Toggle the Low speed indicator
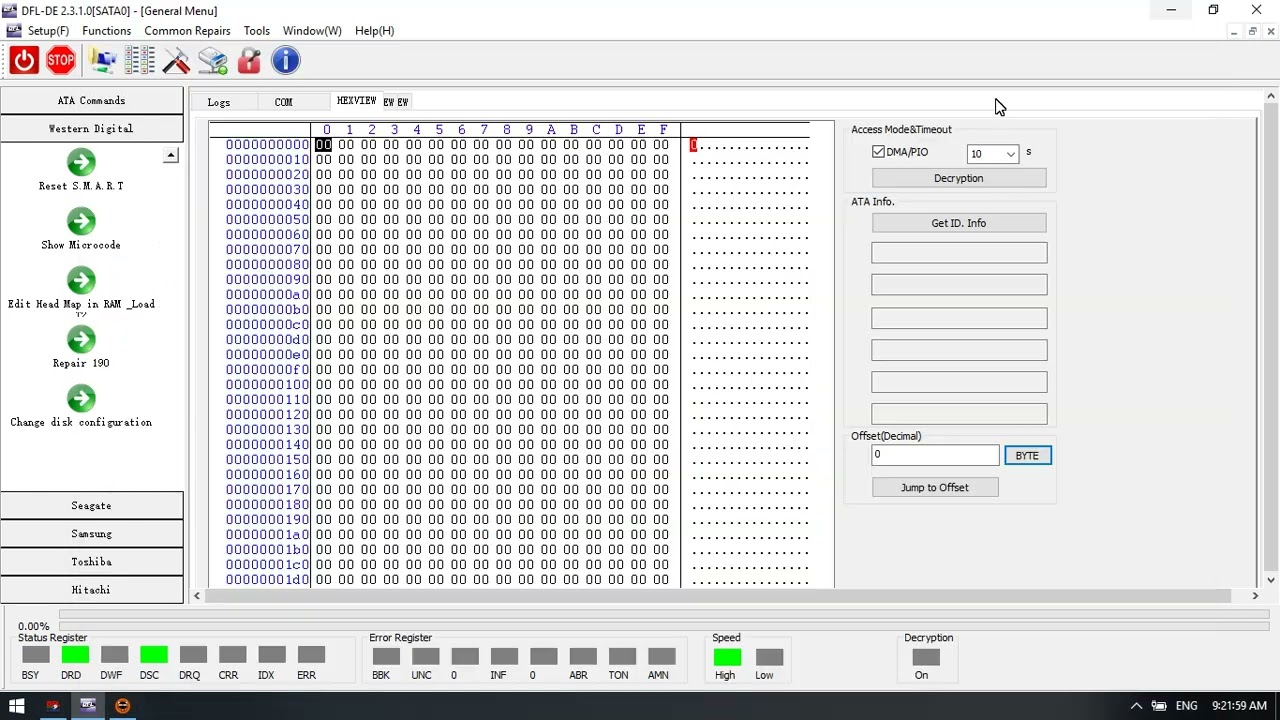This screenshot has width=1280, height=720. (x=769, y=657)
